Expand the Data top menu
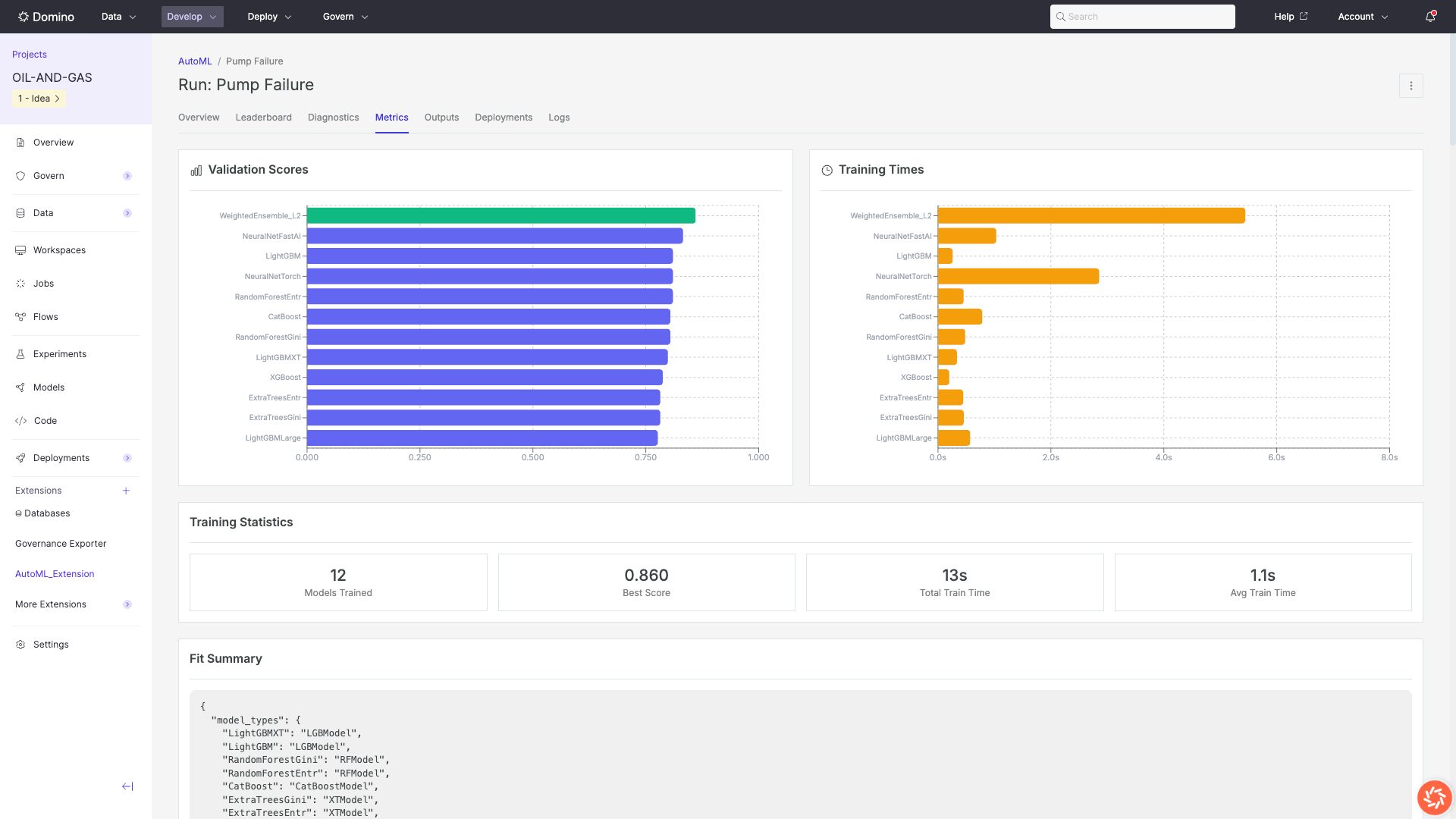 119,17
